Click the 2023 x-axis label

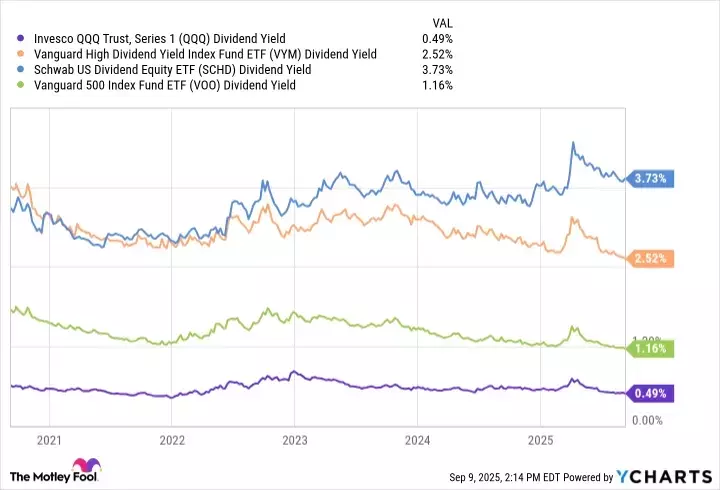[x=294, y=439]
